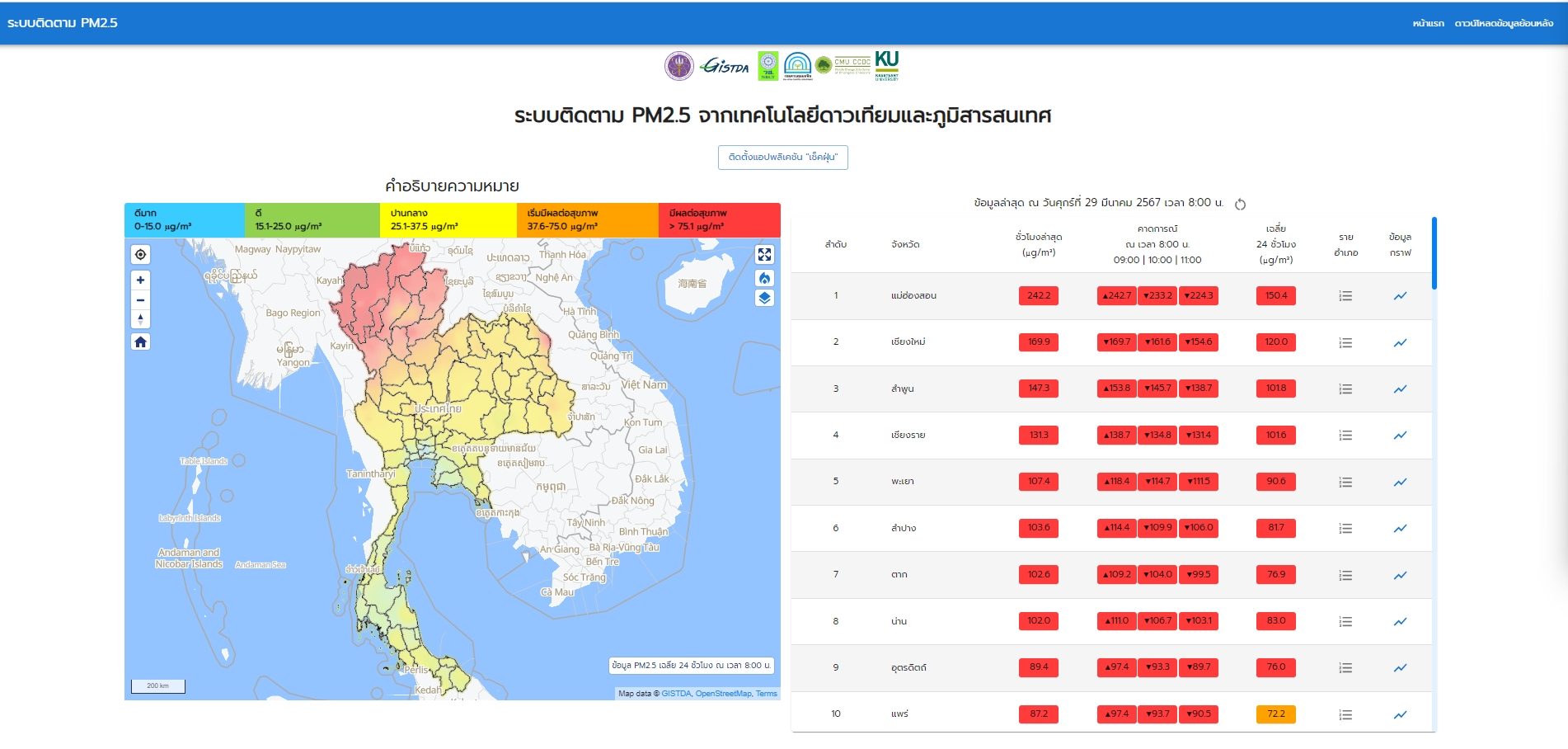The width and height of the screenshot is (1568, 749).
Task: Open district list for ลำปาง
Action: (x=1345, y=528)
